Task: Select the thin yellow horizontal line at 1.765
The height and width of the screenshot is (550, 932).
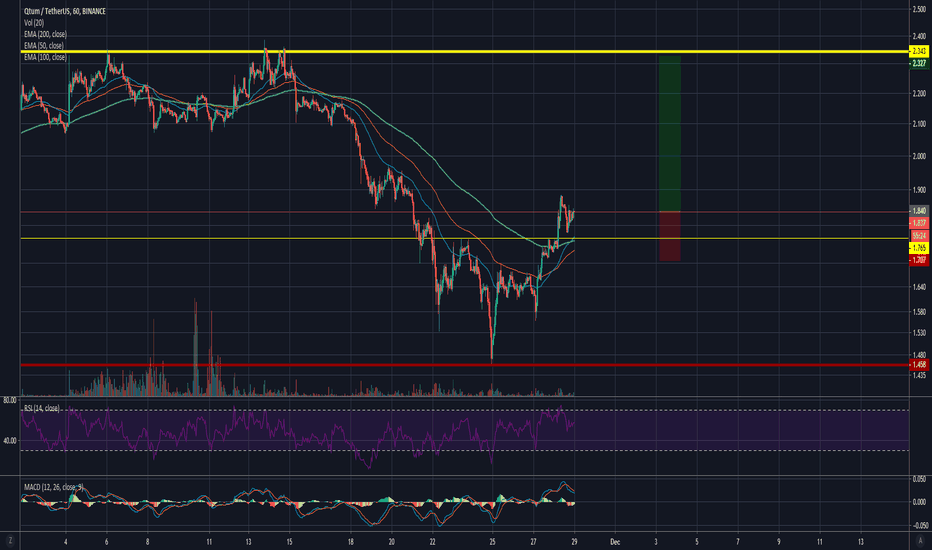Action: [x=464, y=238]
